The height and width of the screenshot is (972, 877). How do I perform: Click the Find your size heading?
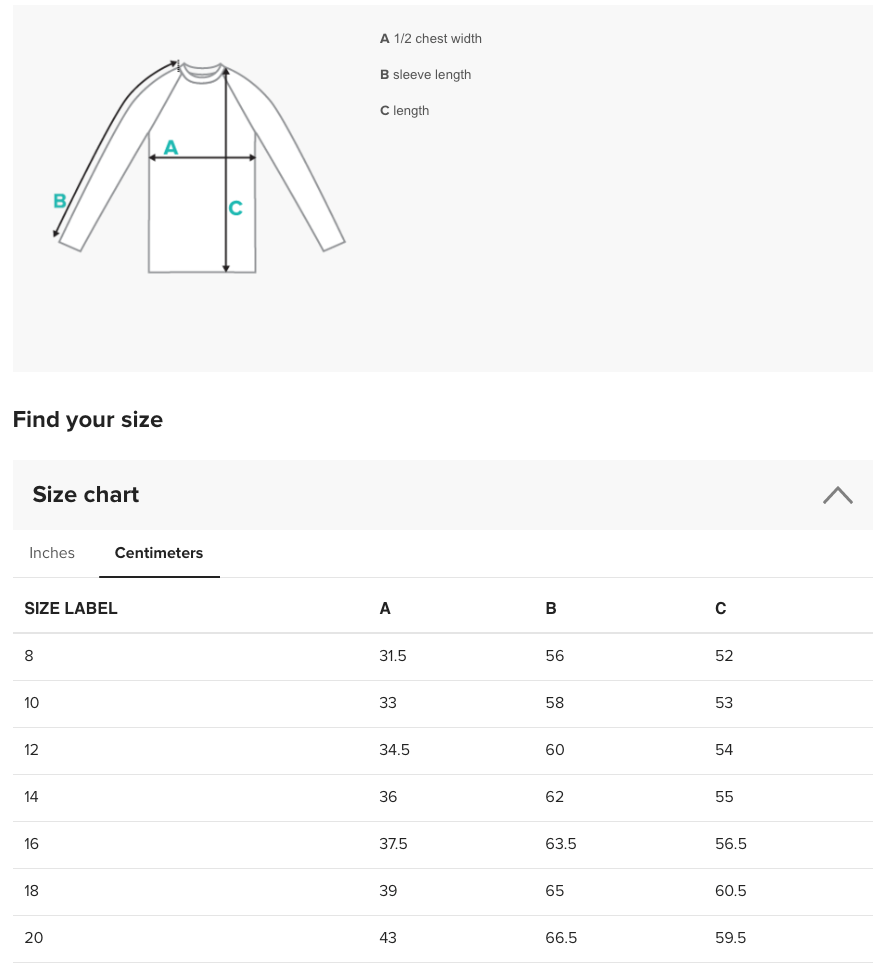coord(88,419)
